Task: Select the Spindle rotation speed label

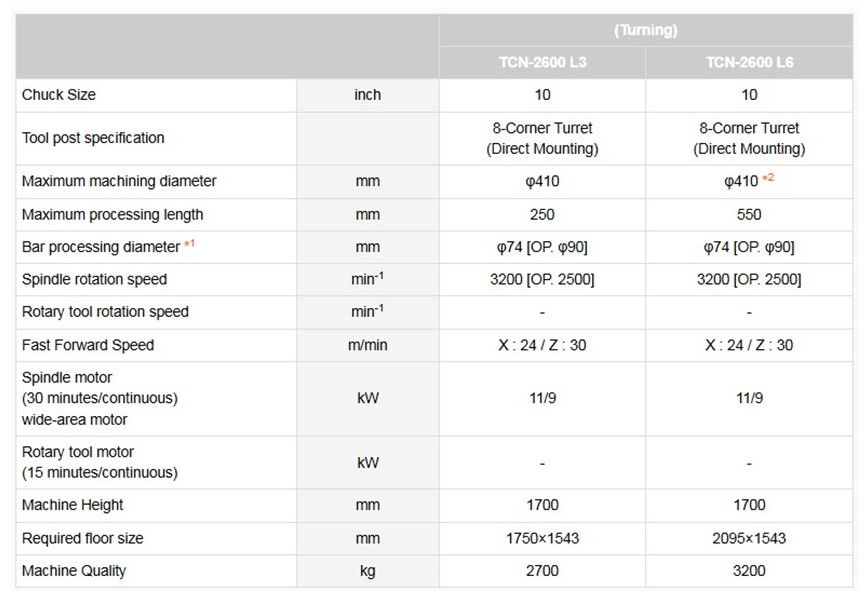Action: coord(94,280)
